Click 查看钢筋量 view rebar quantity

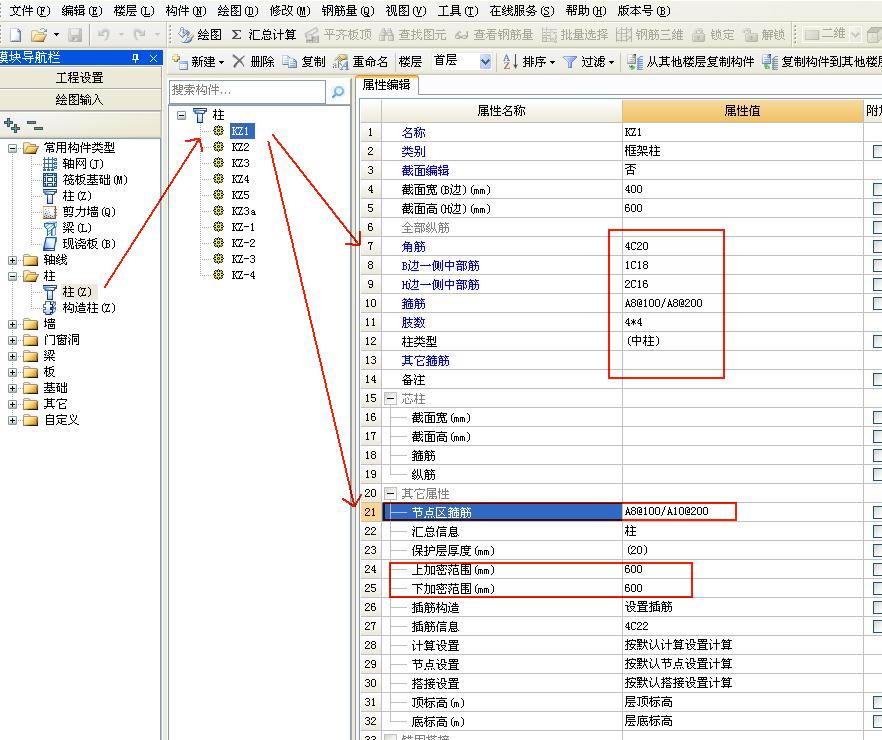coord(494,35)
